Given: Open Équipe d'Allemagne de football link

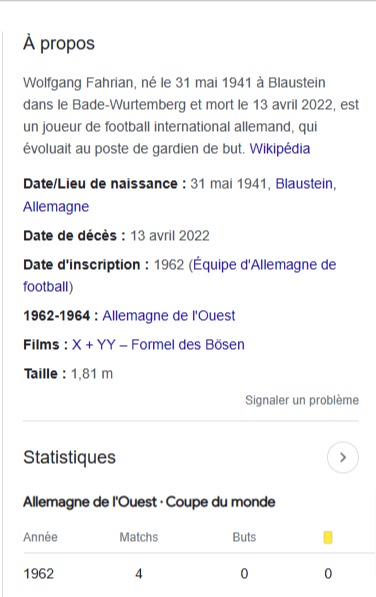Looking at the screenshot, I should click(180, 275).
